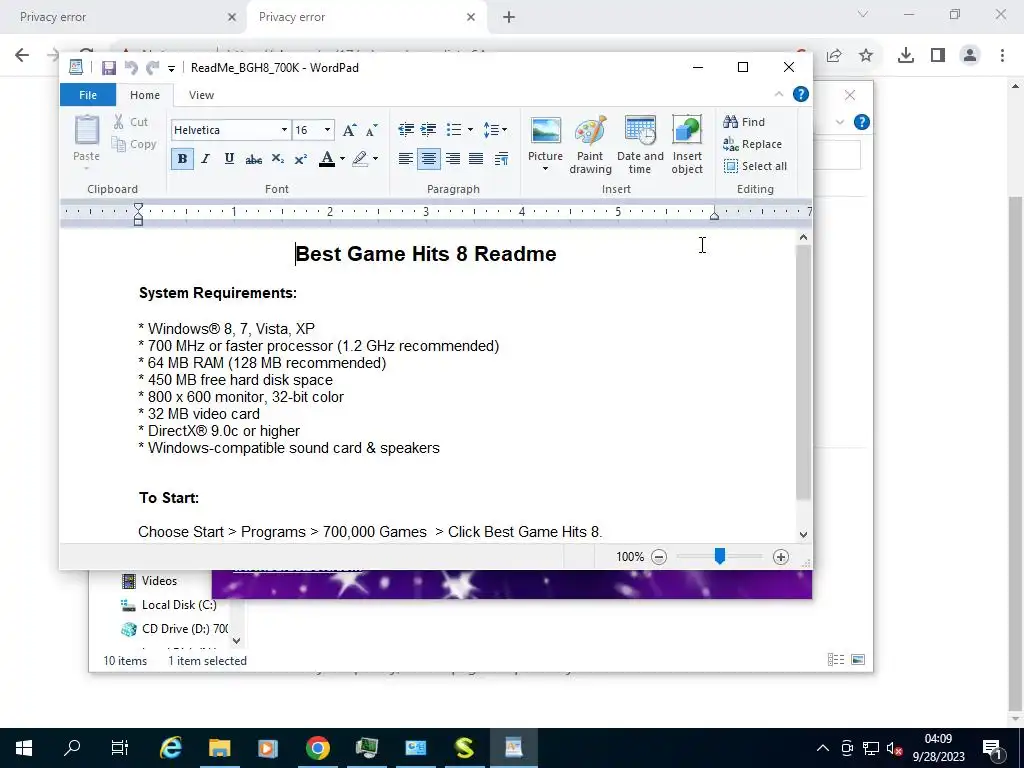Image resolution: width=1024 pixels, height=768 pixels.
Task: Expand the Picture dropdown arrow
Action: pyautogui.click(x=545, y=169)
